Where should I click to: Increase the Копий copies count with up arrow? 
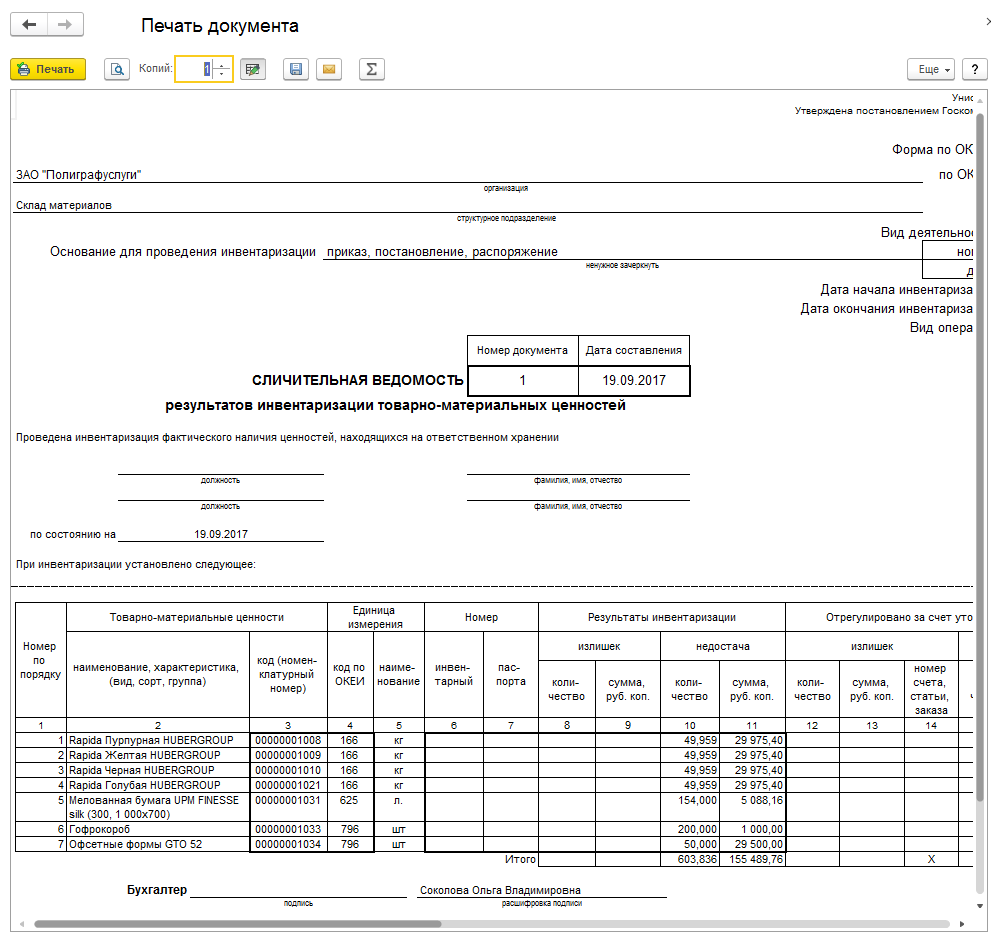223,64
